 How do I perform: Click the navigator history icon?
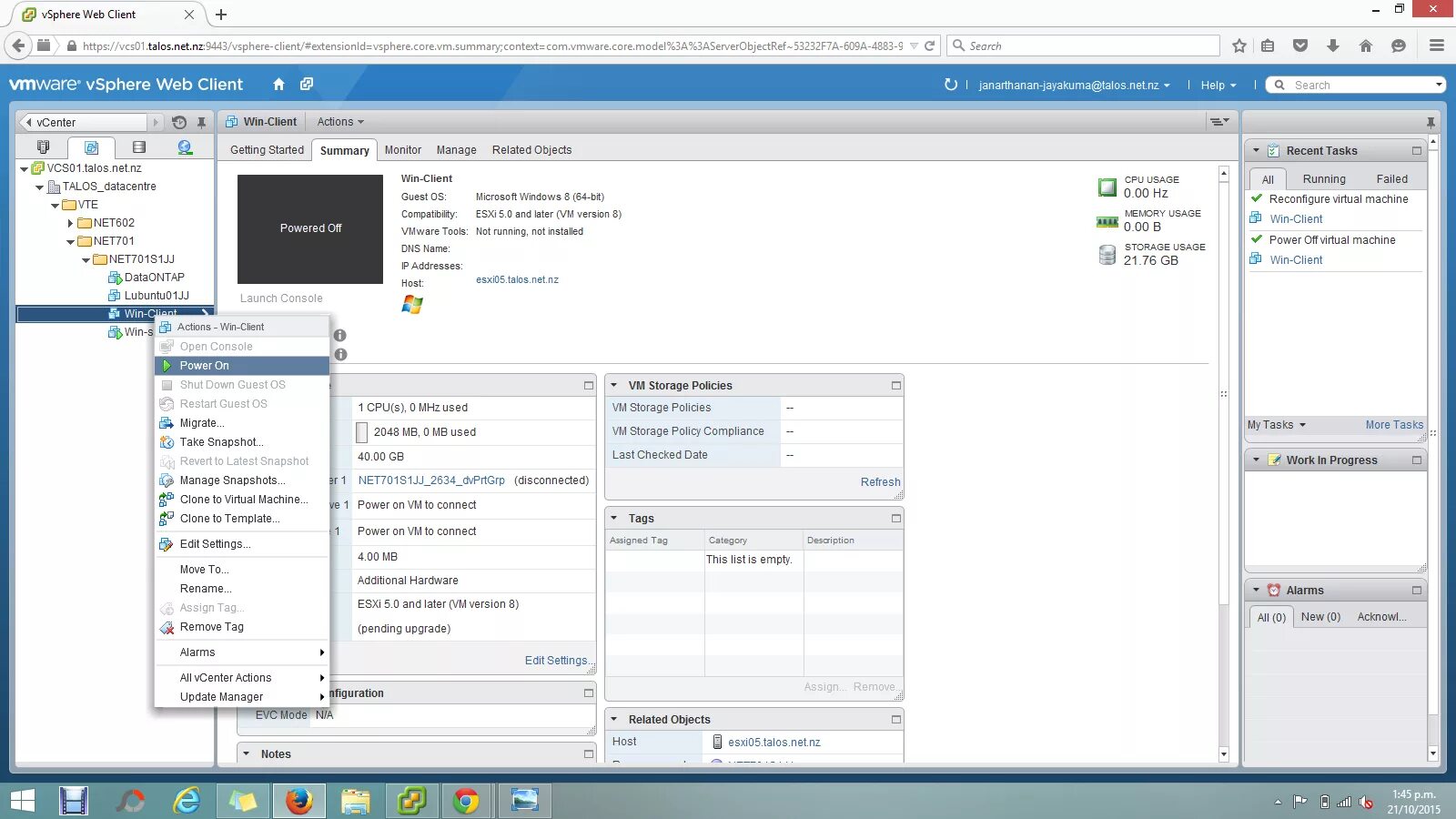pos(179,122)
